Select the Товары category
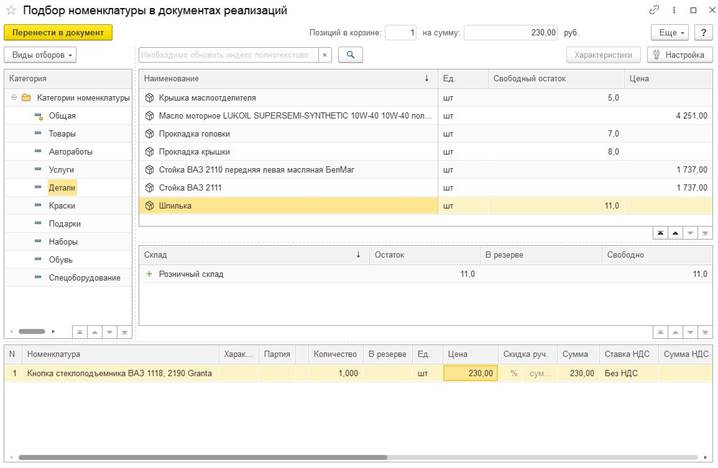718x468 pixels. tap(62, 134)
